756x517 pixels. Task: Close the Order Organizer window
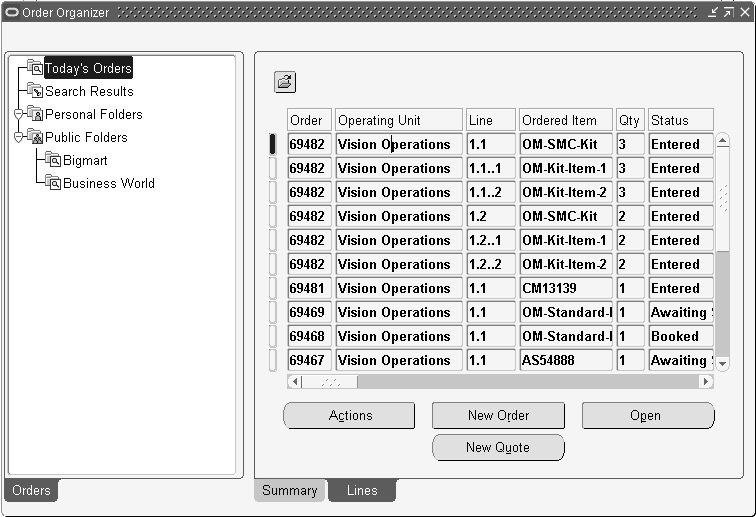[745, 12]
